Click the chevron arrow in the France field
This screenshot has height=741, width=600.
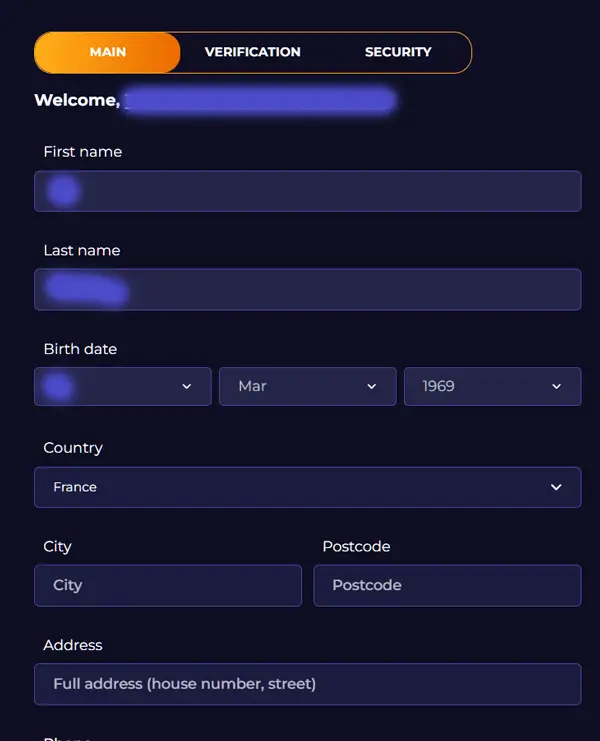point(556,487)
